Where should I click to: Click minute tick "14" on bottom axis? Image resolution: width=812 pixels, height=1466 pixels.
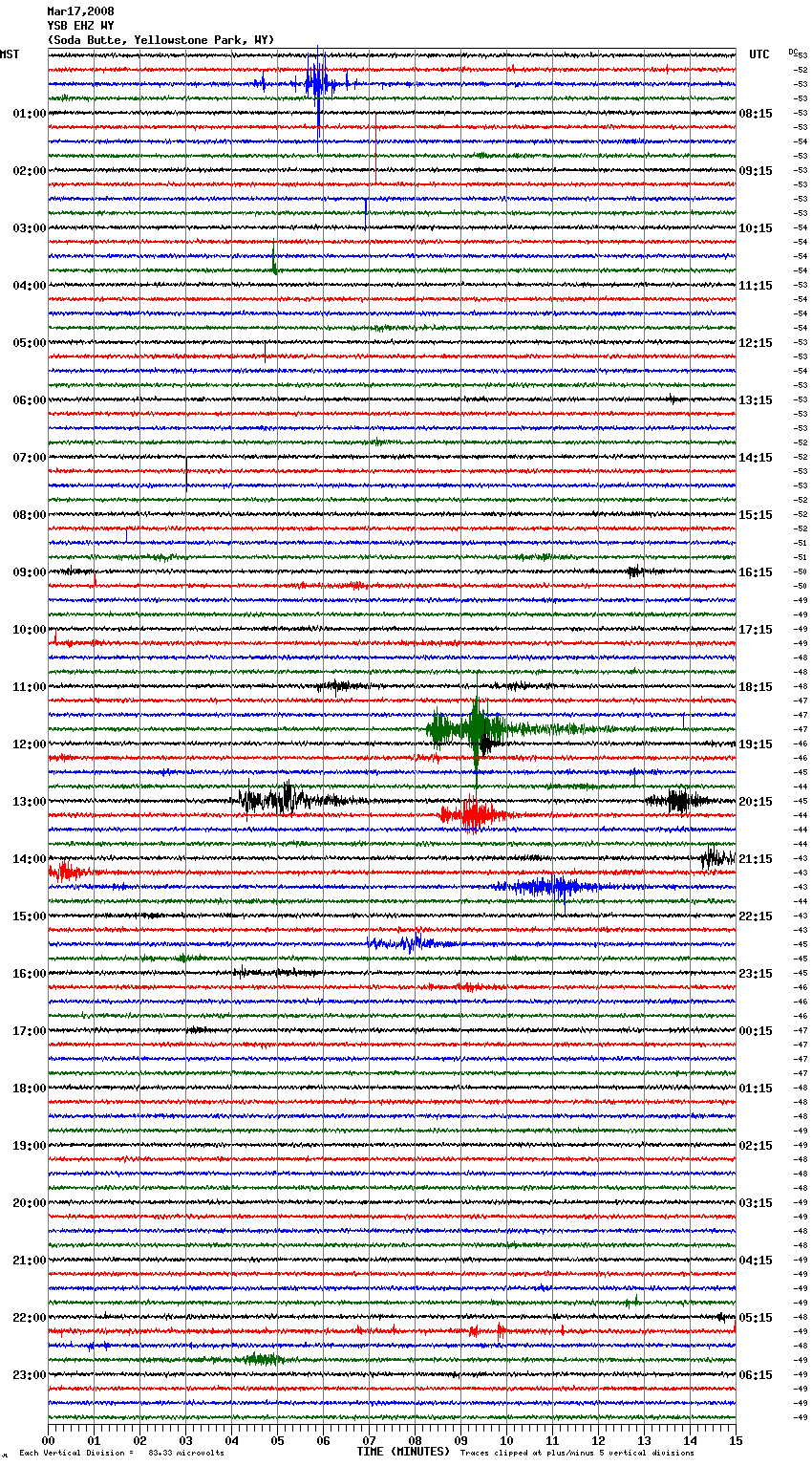click(690, 1440)
